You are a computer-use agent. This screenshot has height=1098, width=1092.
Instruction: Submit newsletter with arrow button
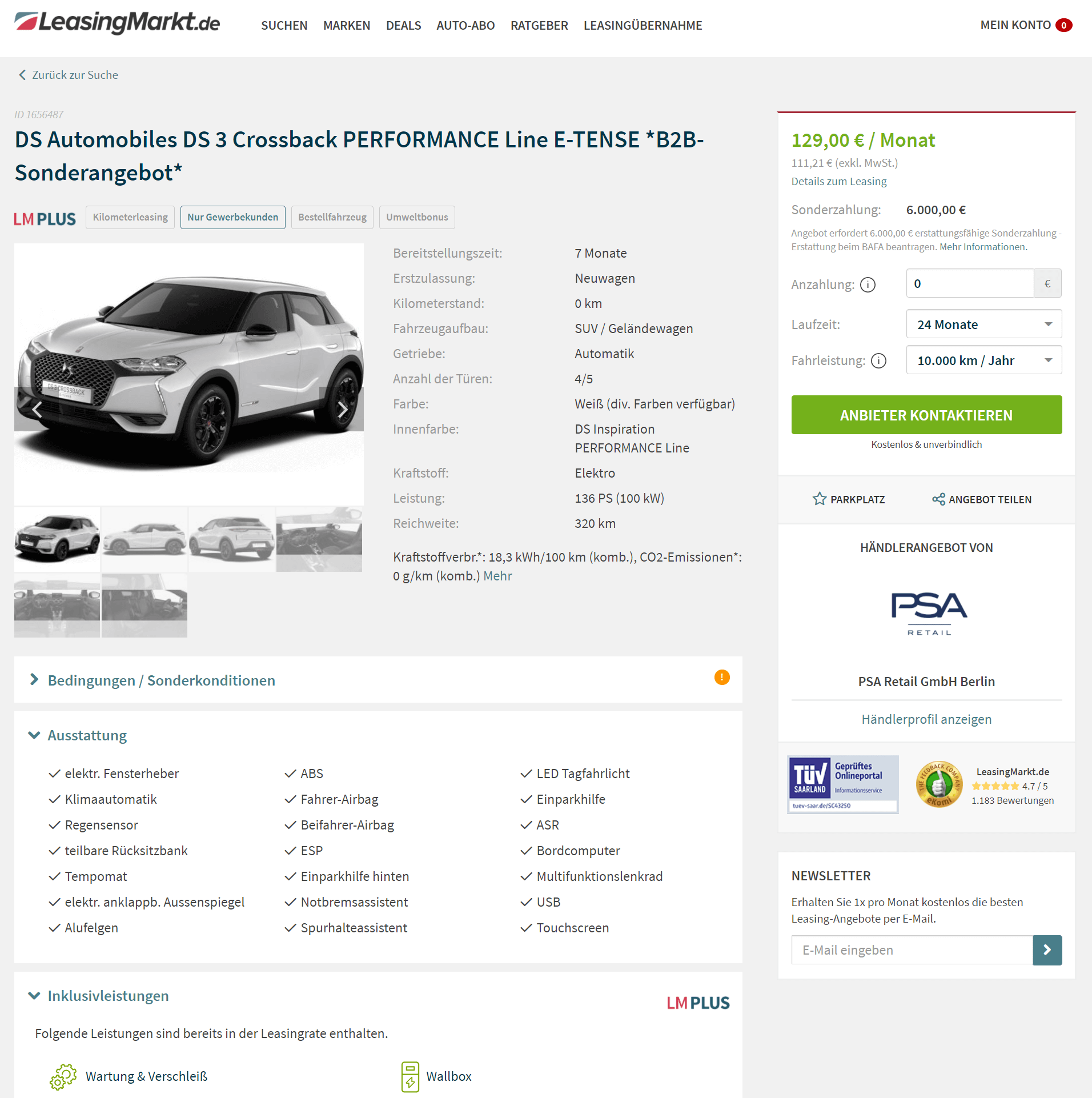(x=1047, y=950)
